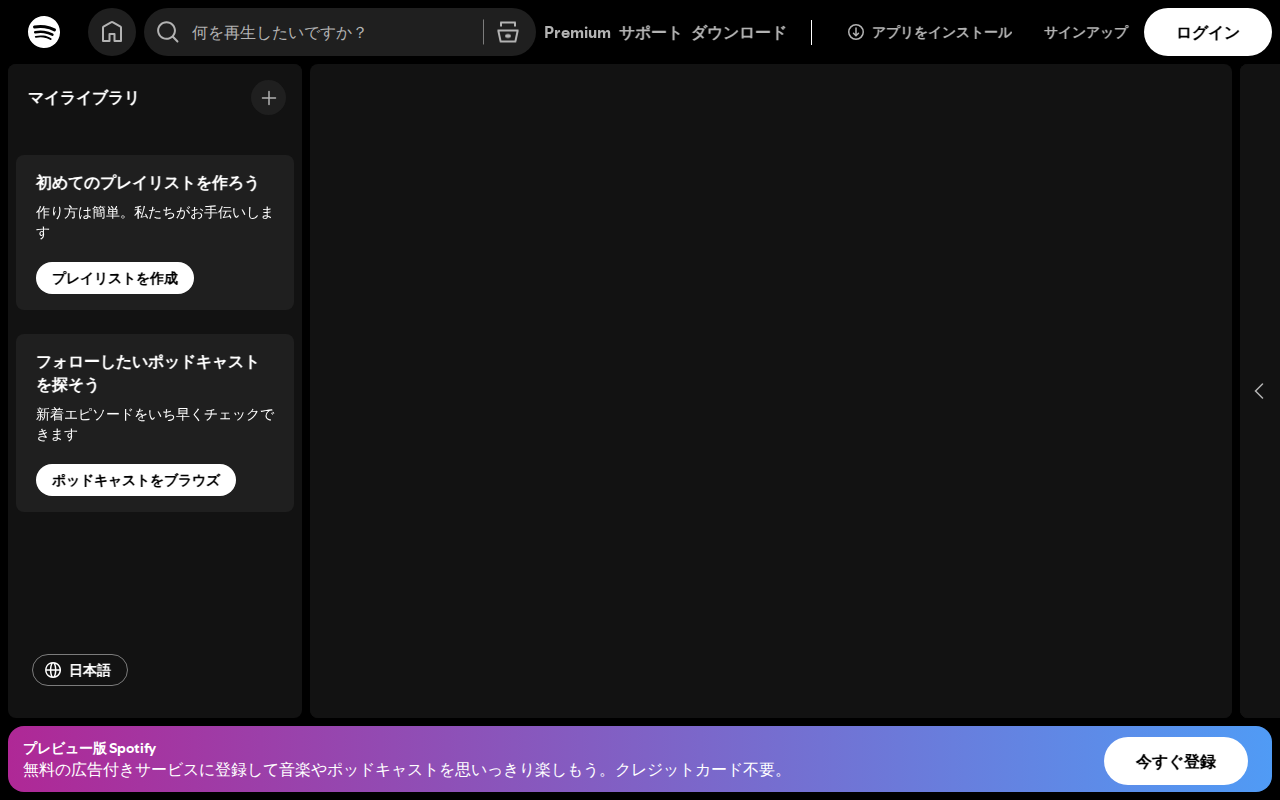This screenshot has width=1280, height=800.
Task: Open the ダウンロード menu item
Action: 738,32
